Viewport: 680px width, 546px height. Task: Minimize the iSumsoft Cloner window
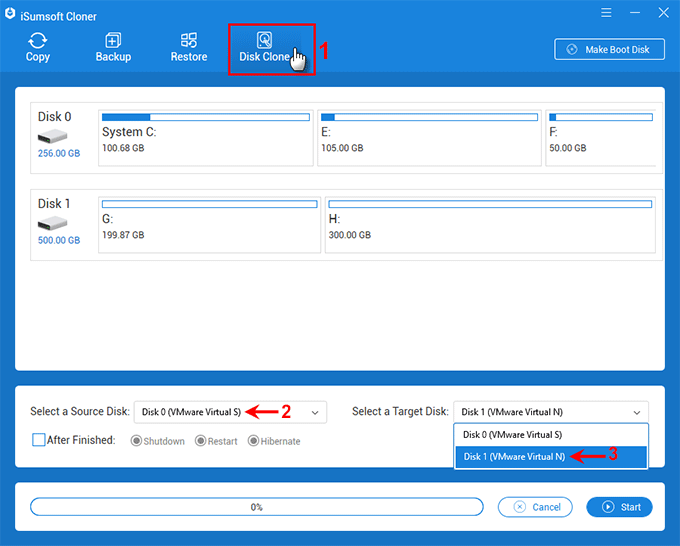coord(635,13)
